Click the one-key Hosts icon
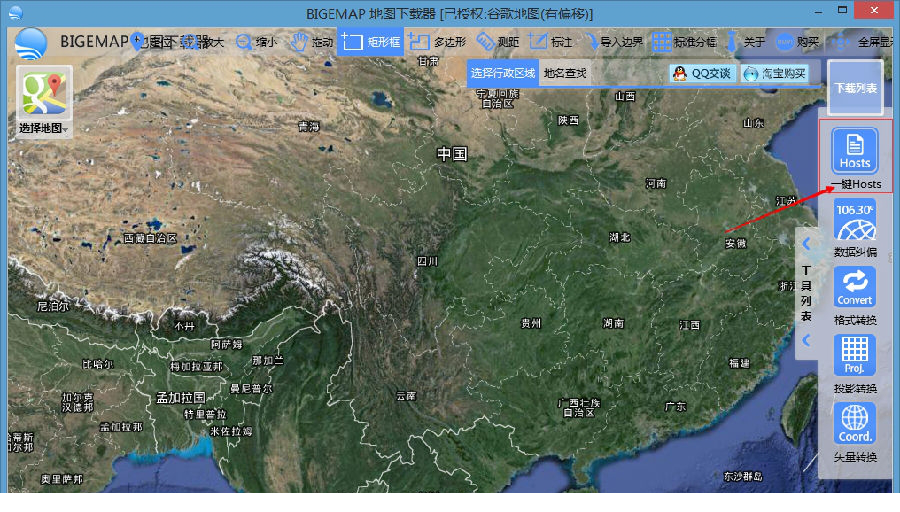 (x=855, y=150)
